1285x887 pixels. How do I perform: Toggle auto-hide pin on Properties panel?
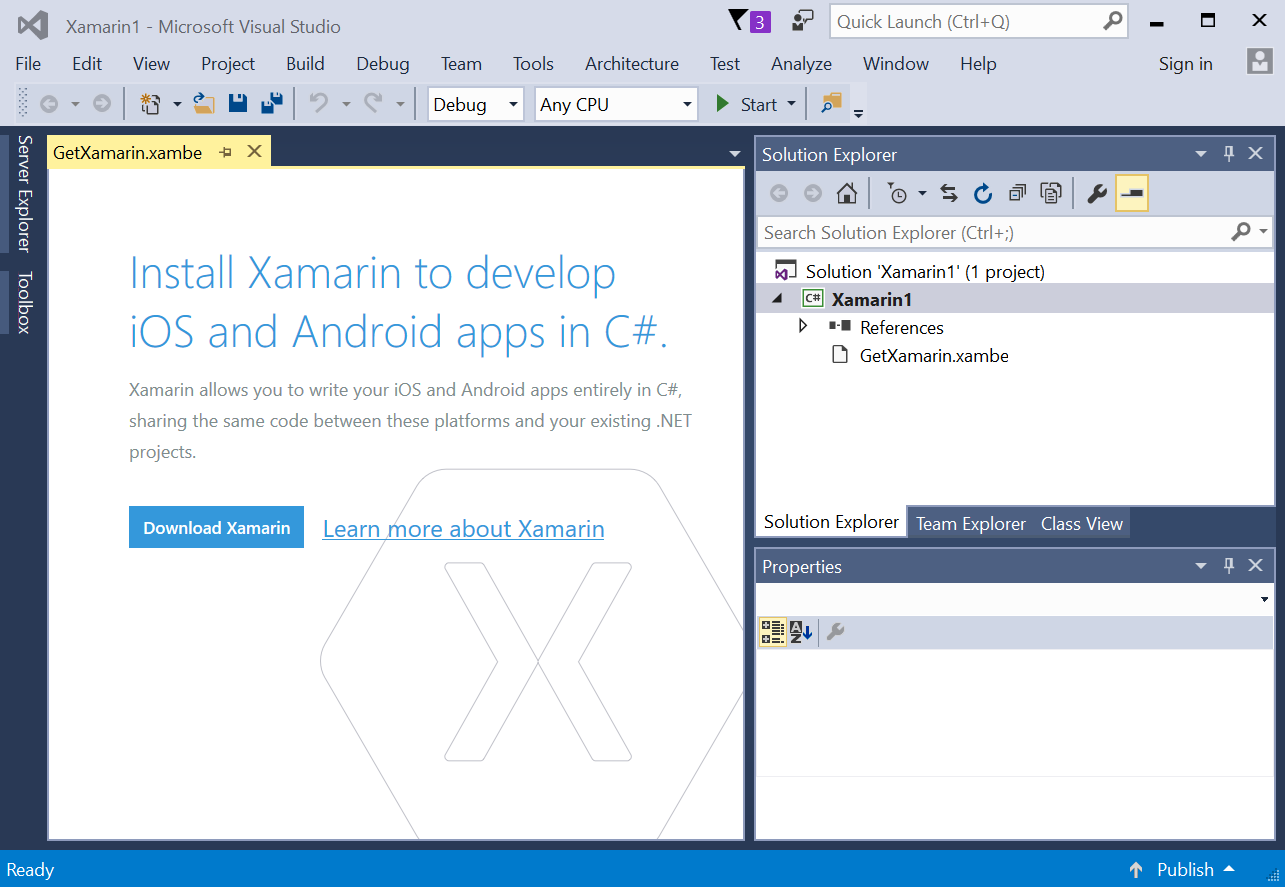pos(1230,566)
